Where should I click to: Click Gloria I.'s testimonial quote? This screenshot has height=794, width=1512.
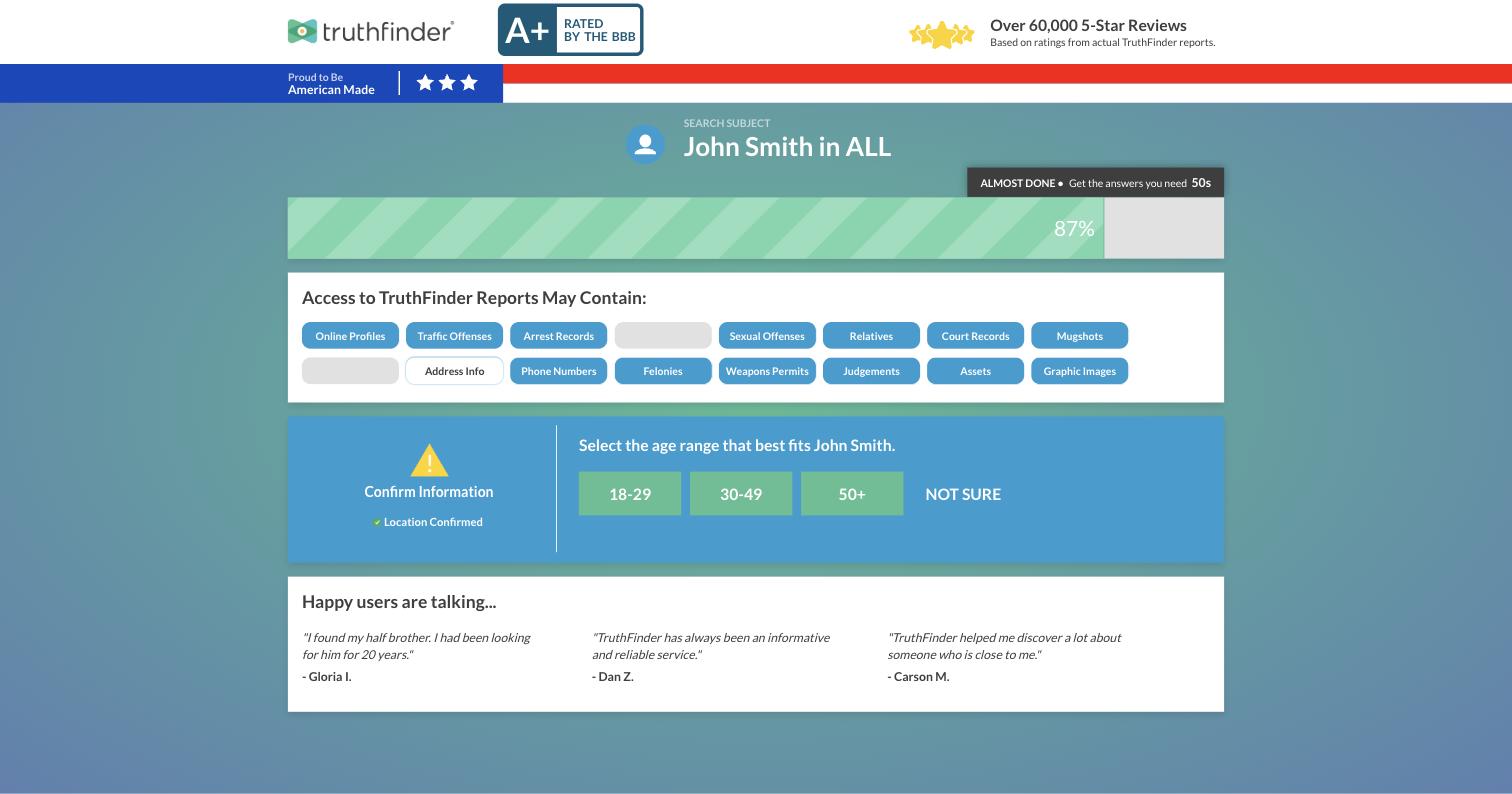coord(416,646)
